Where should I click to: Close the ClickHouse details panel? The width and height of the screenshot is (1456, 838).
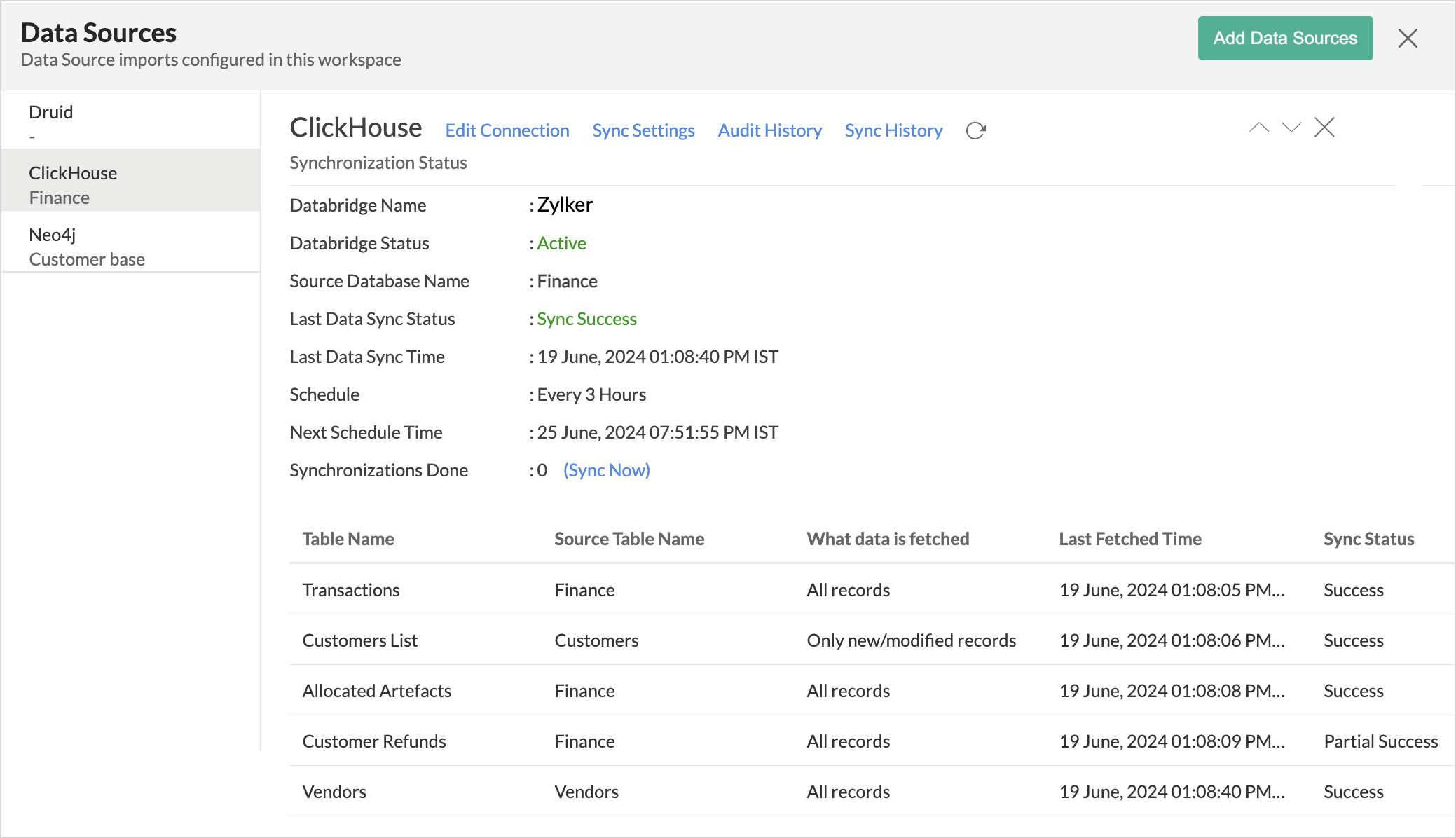1324,128
